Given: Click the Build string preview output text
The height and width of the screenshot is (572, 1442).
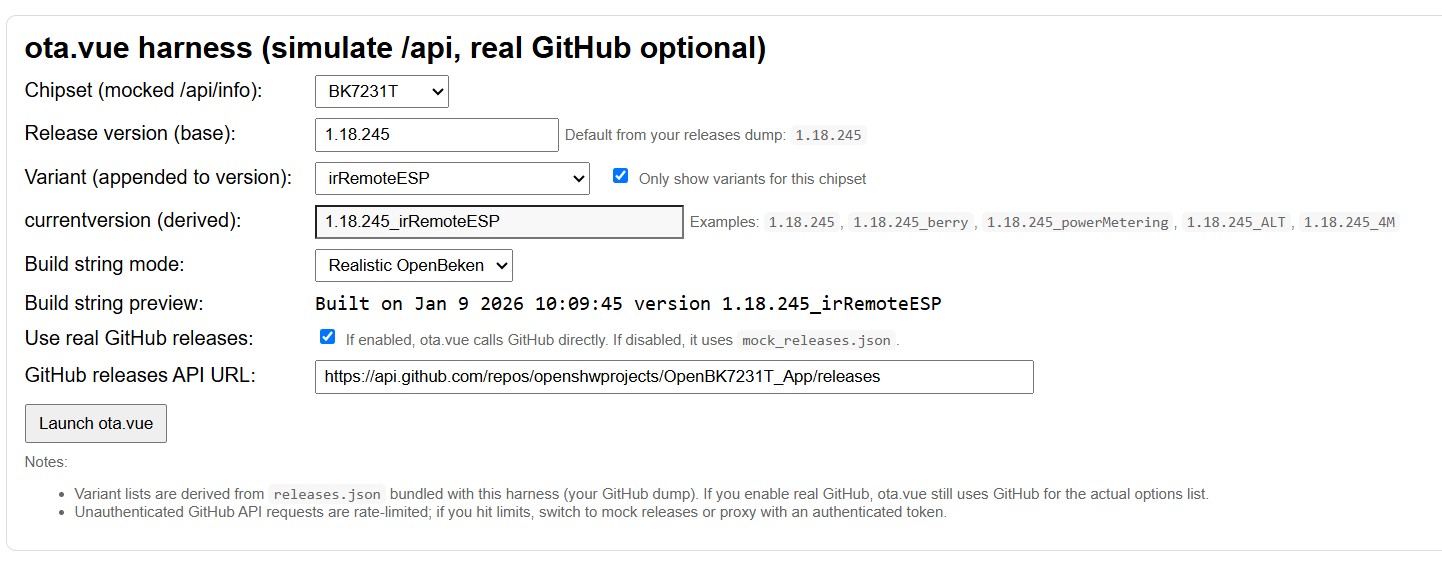Looking at the screenshot, I should (628, 304).
